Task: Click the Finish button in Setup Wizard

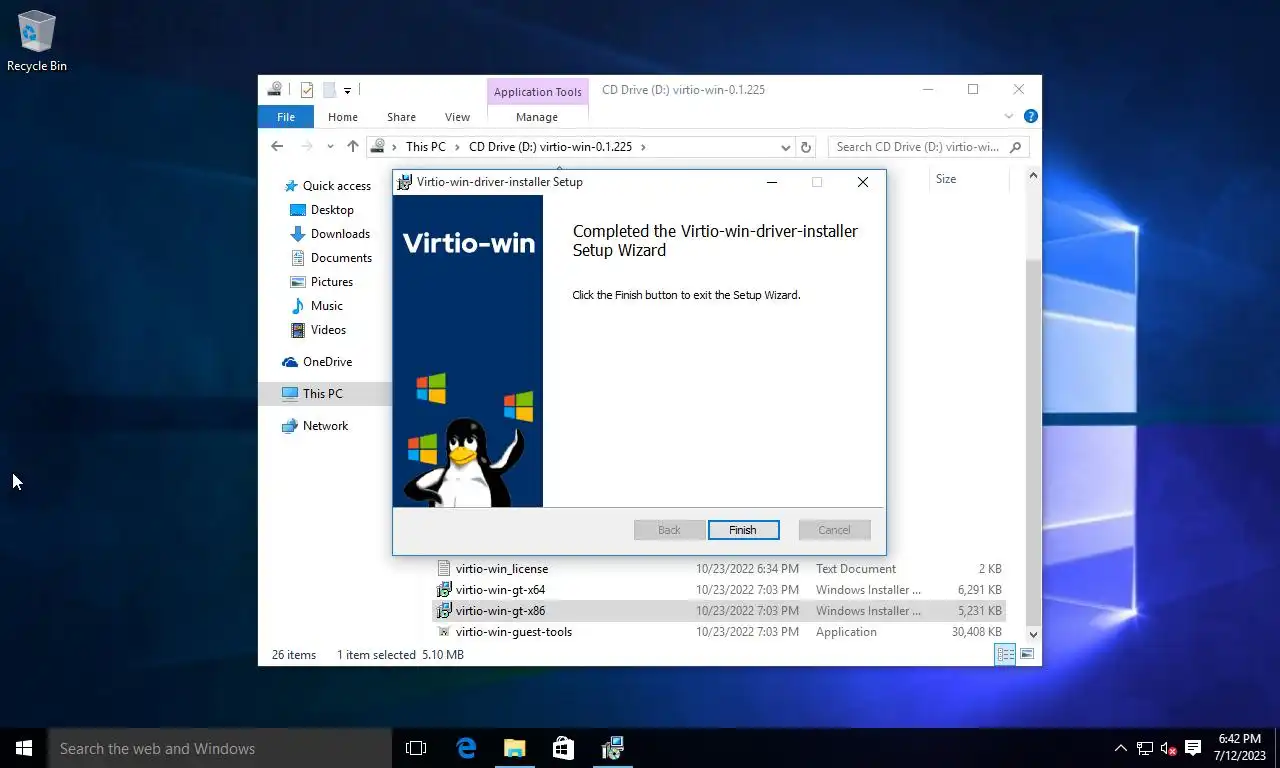Action: pos(743,530)
